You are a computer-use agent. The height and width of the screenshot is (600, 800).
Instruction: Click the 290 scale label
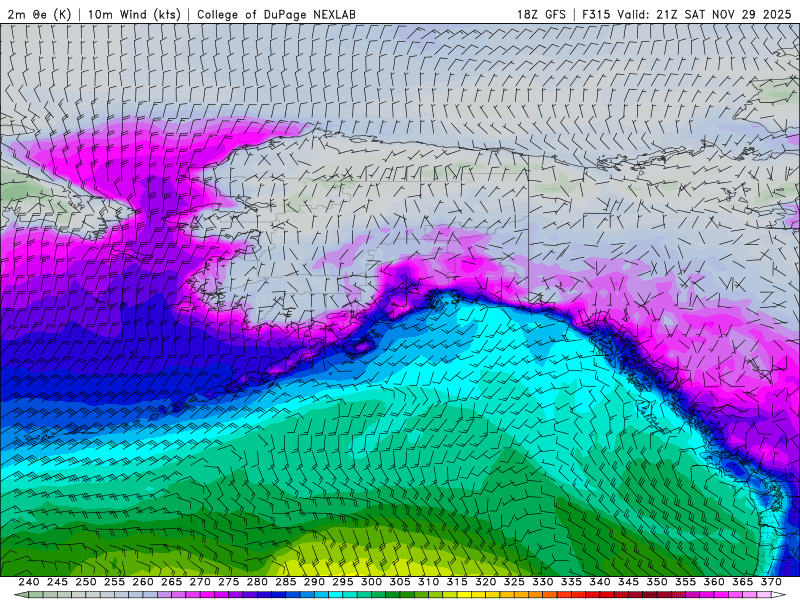click(314, 582)
